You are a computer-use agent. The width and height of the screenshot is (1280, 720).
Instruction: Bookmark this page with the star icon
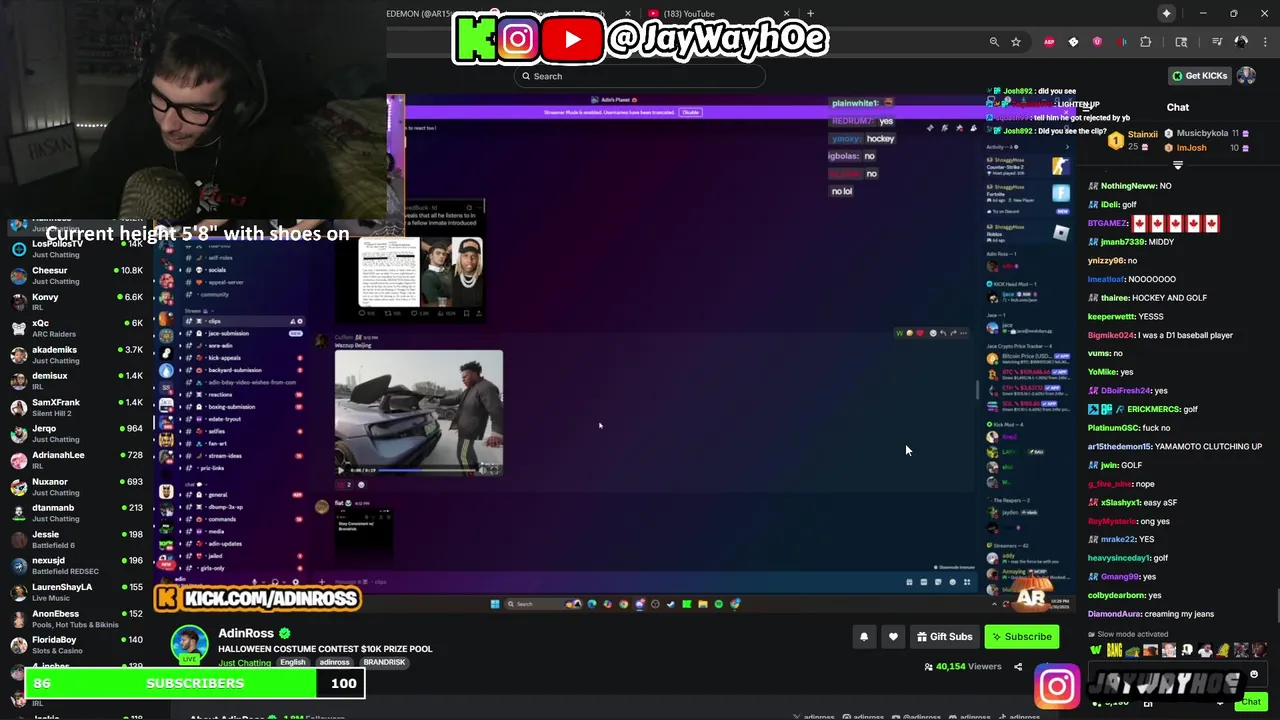(1016, 42)
